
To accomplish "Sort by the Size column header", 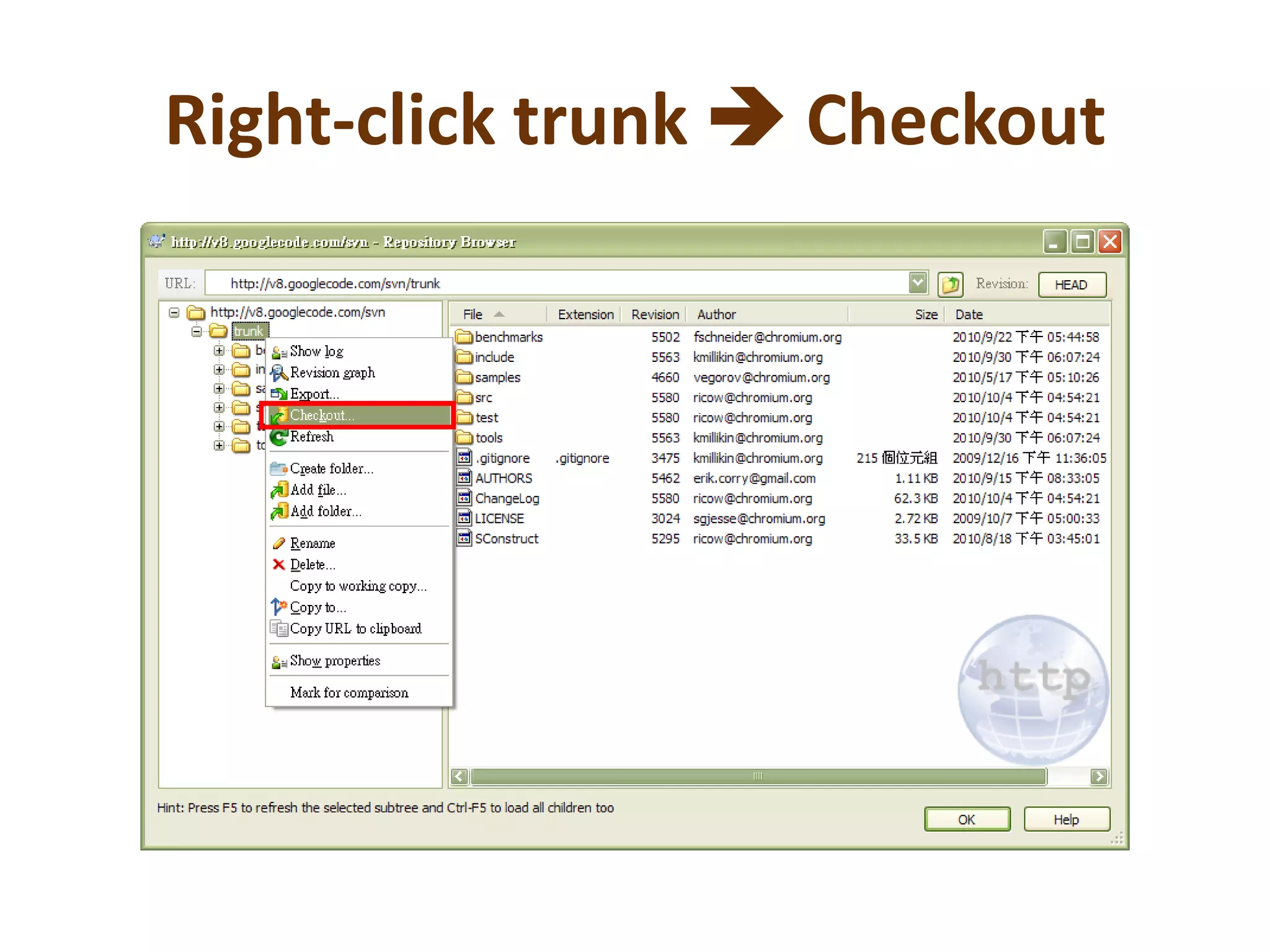I will pyautogui.click(x=896, y=314).
